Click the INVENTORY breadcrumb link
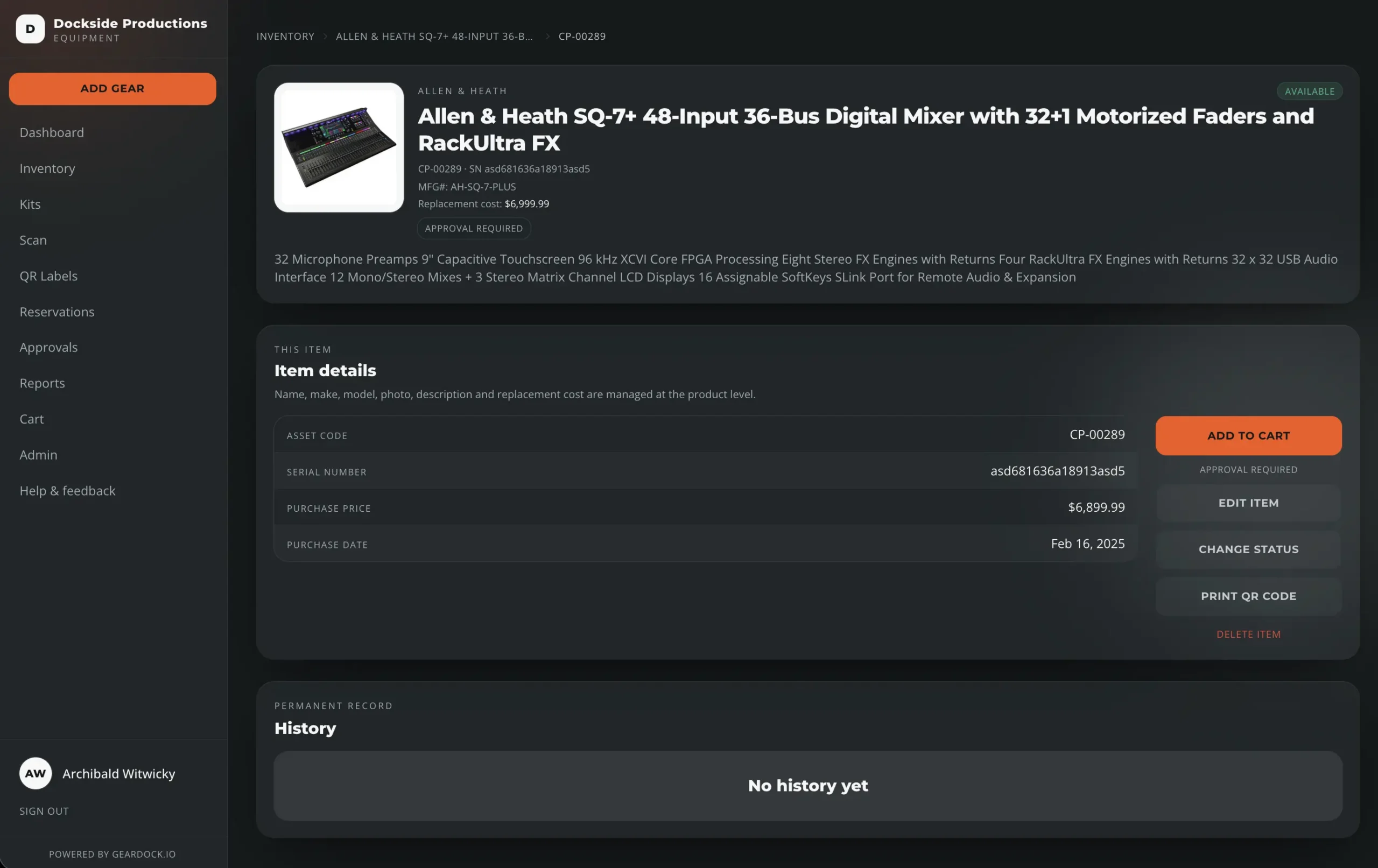This screenshot has height=868, width=1378. point(285,36)
